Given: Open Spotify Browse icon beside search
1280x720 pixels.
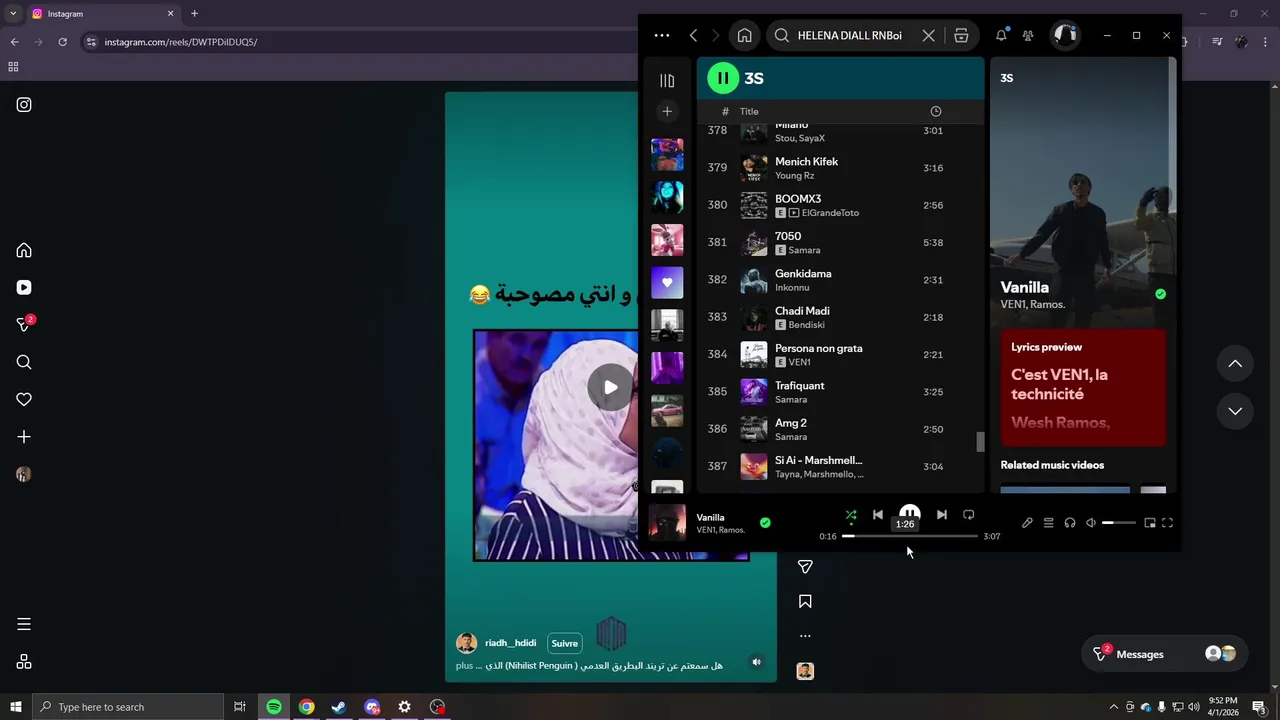Looking at the screenshot, I should pos(961,35).
